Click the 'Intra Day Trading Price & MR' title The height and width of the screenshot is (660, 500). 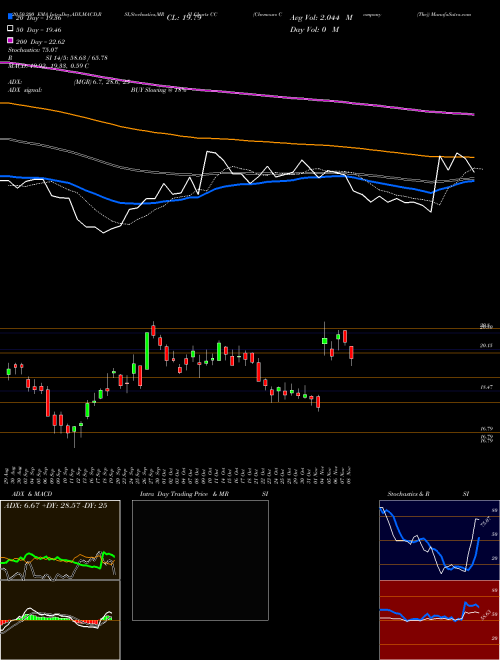pyautogui.click(x=184, y=494)
